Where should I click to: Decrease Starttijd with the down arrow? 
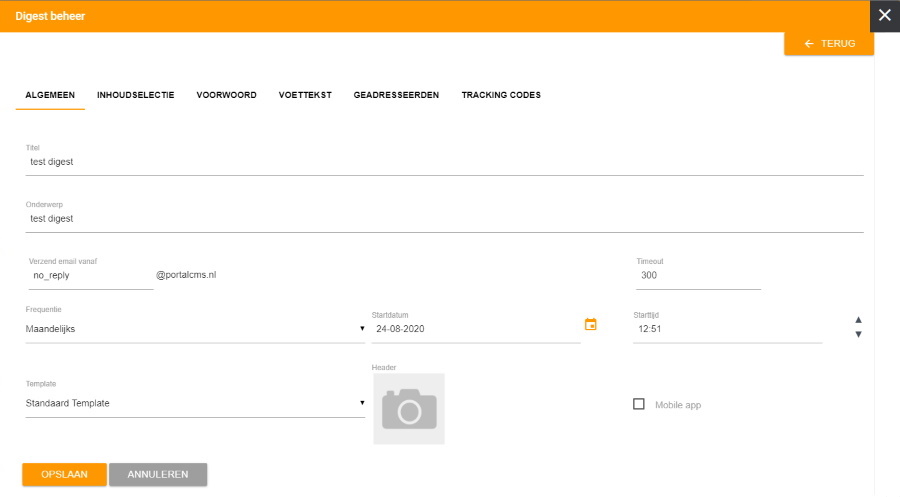pyautogui.click(x=858, y=334)
